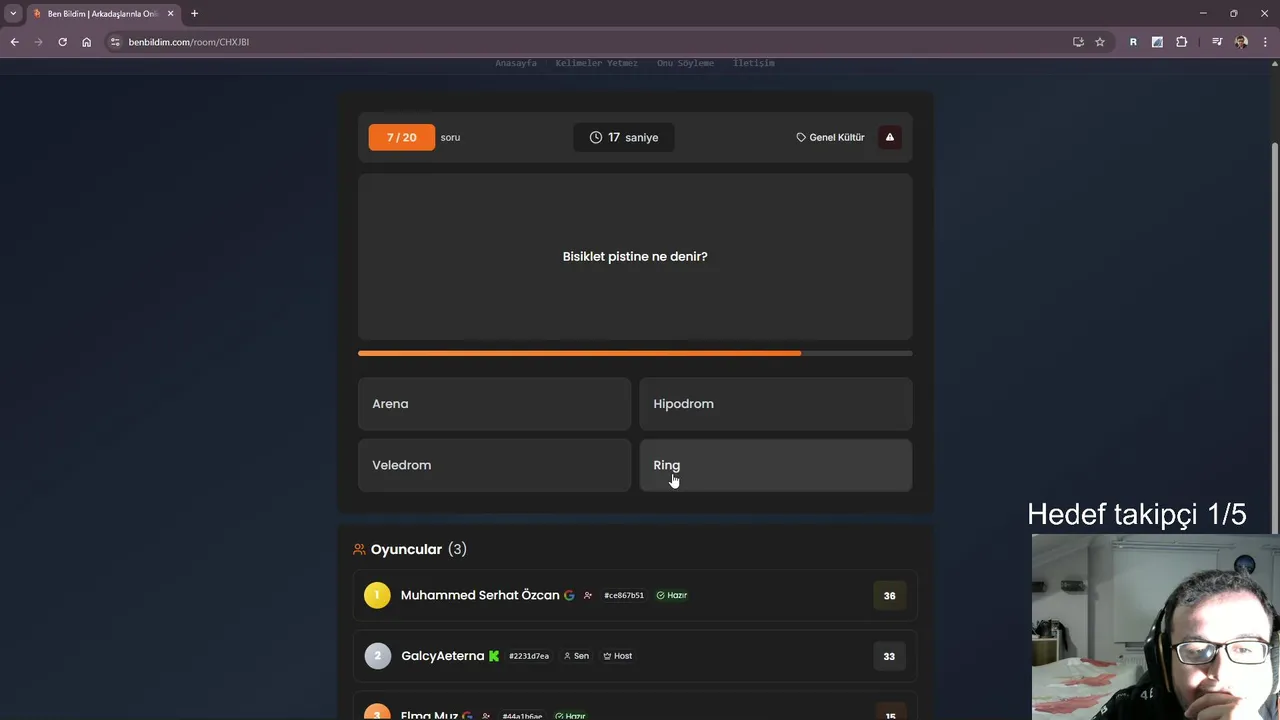This screenshot has width=1280, height=720.
Task: Click the webcam overlay video
Action: pos(1156,627)
